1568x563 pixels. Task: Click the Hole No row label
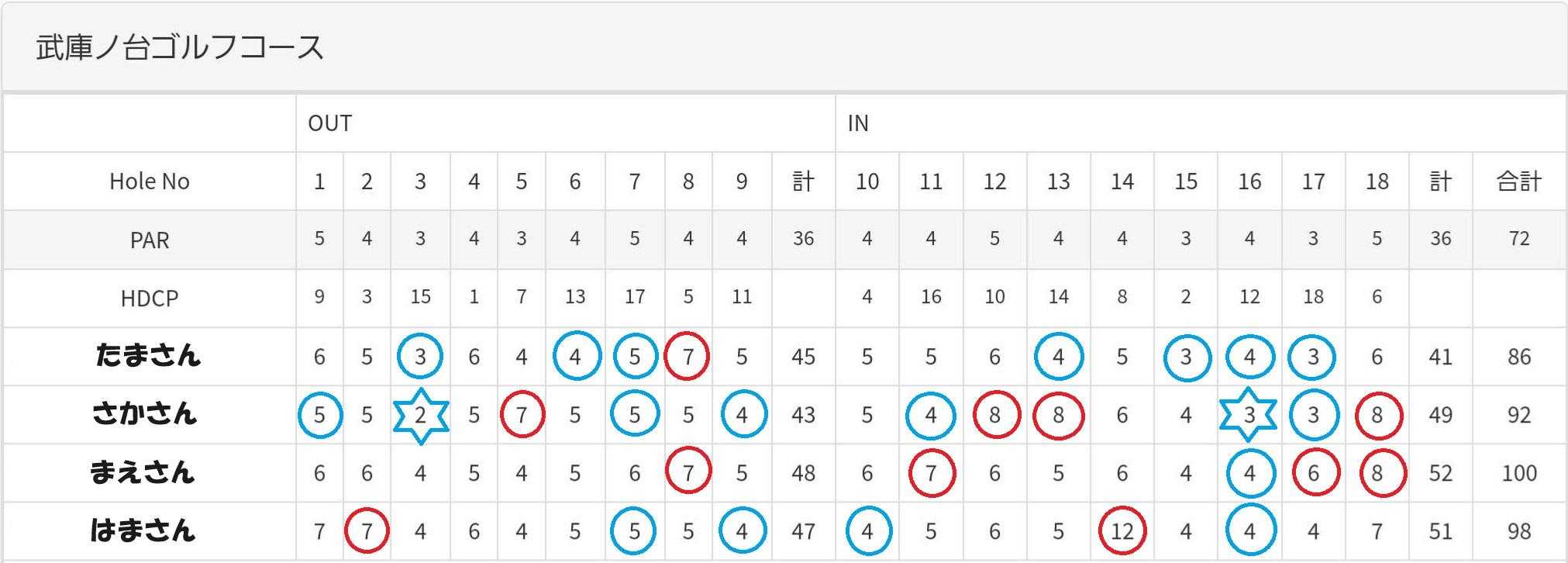pos(149,181)
